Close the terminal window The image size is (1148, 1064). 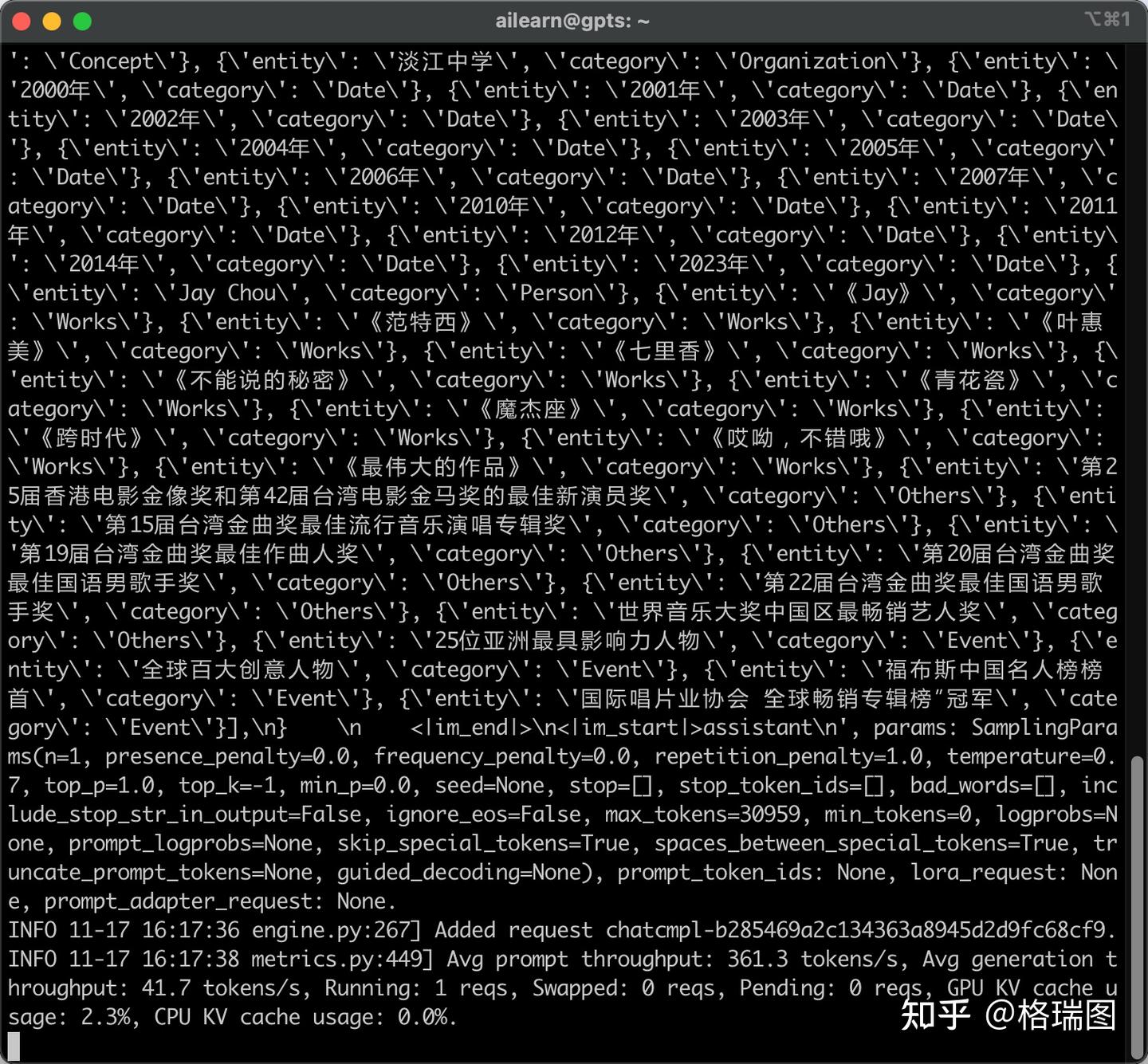click(x=20, y=21)
